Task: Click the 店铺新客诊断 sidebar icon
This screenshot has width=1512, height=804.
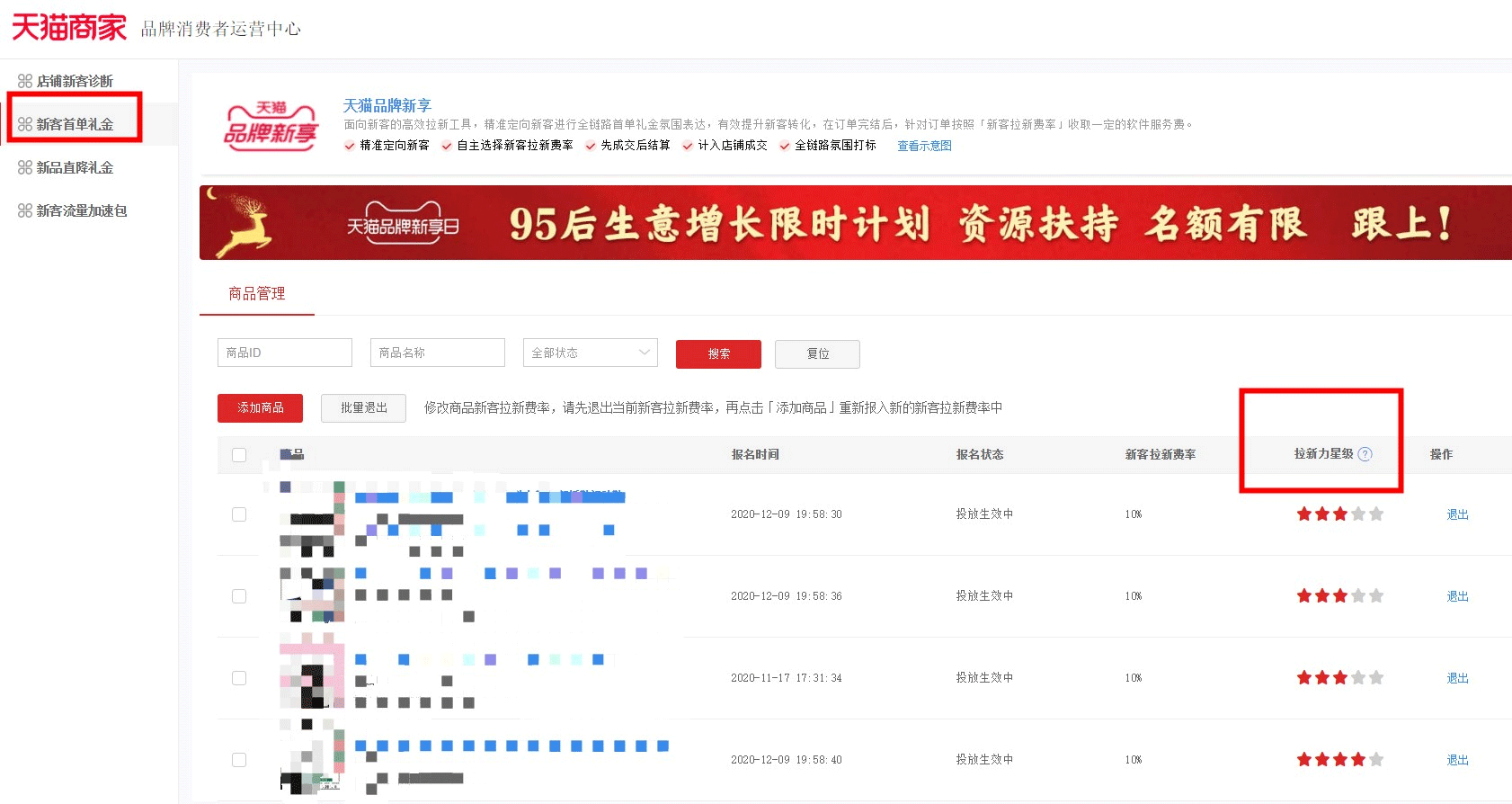Action: pyautogui.click(x=25, y=81)
